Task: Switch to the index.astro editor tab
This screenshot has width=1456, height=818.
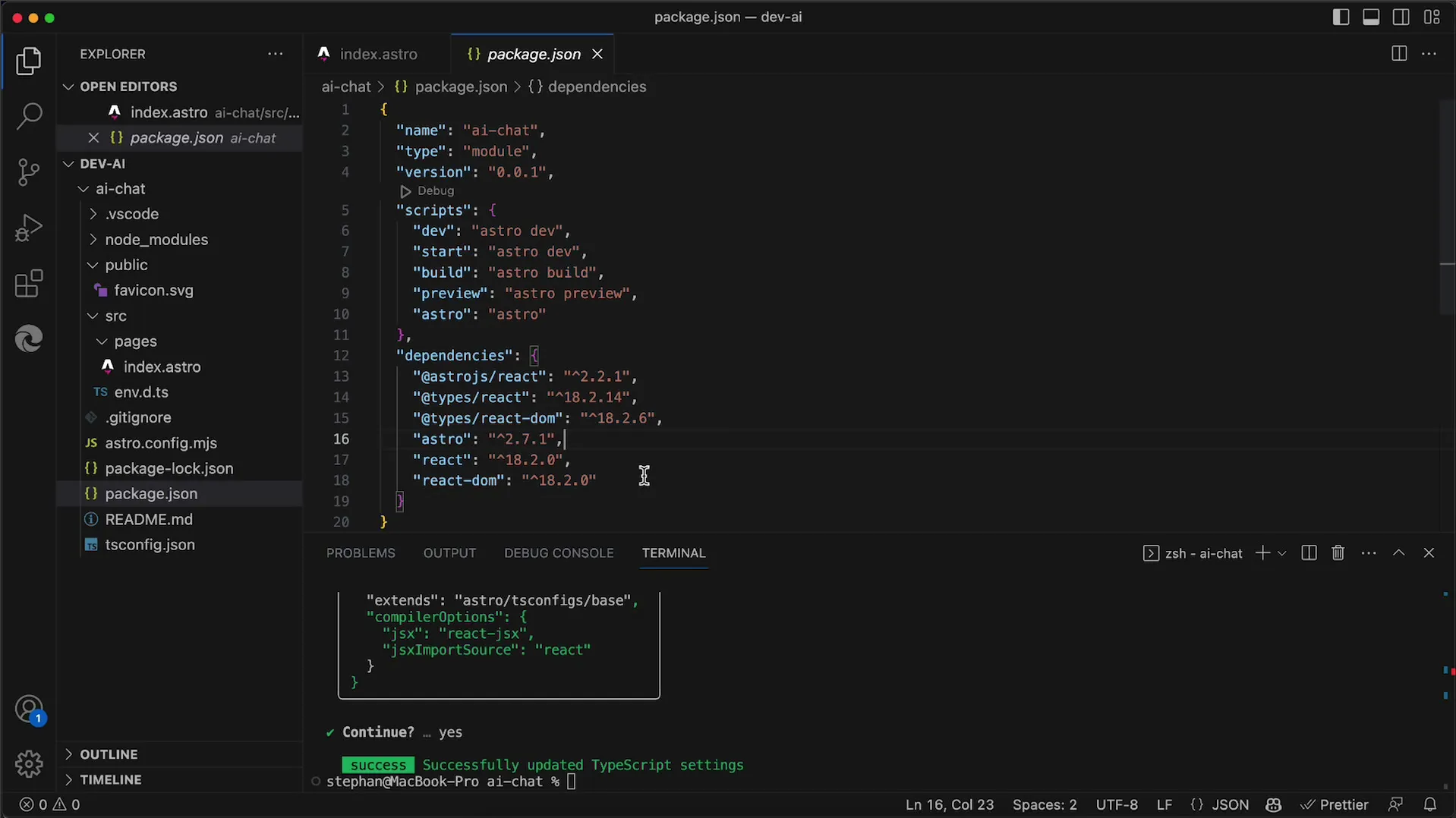Action: click(x=378, y=54)
